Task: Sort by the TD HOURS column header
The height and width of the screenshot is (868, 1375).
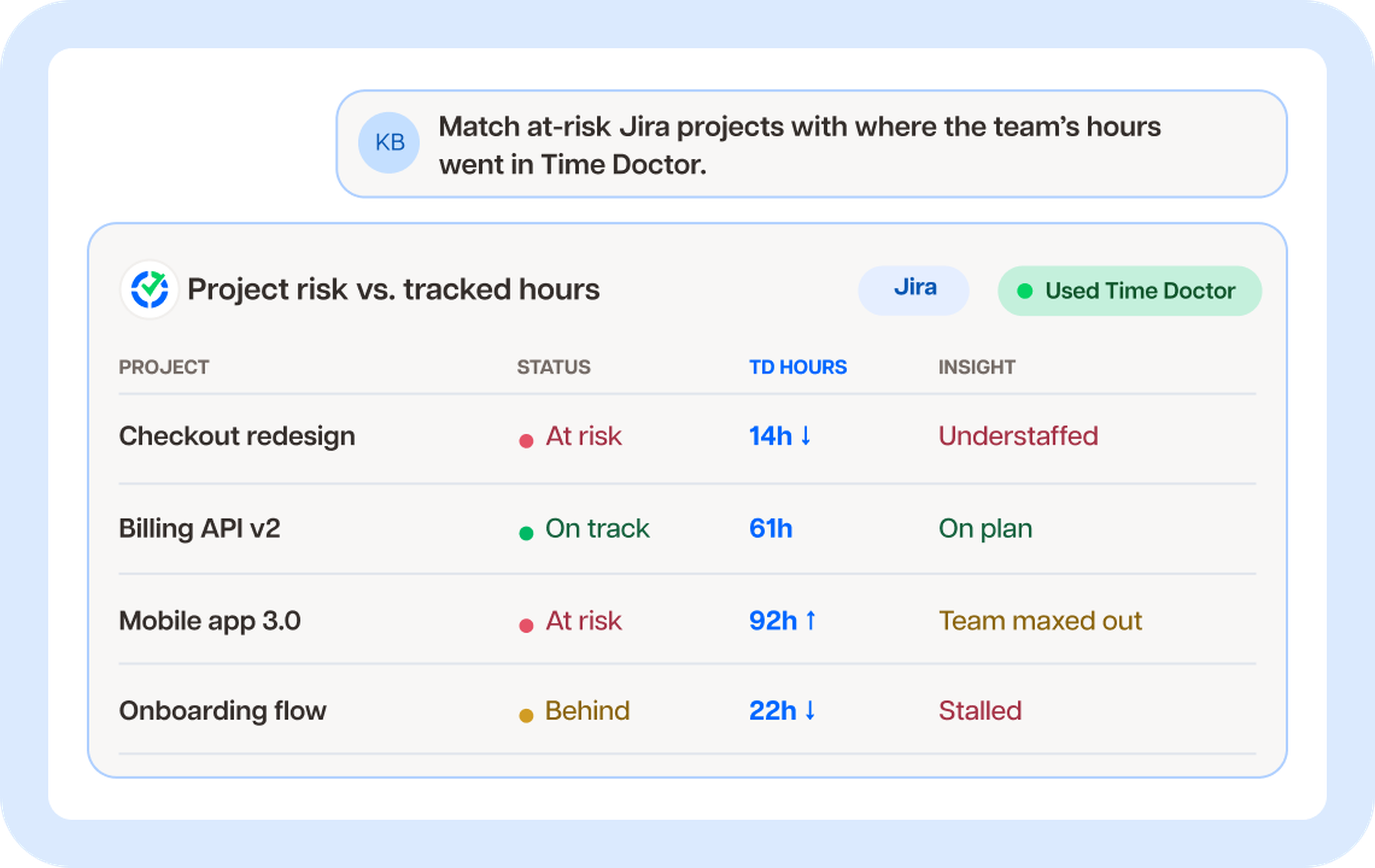Action: [x=798, y=367]
